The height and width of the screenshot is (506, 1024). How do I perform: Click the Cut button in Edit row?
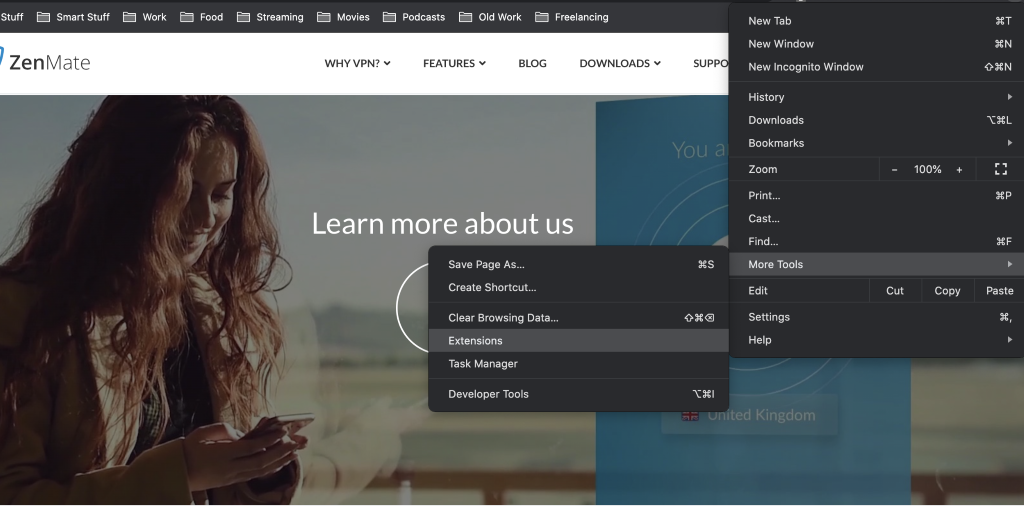click(x=895, y=291)
